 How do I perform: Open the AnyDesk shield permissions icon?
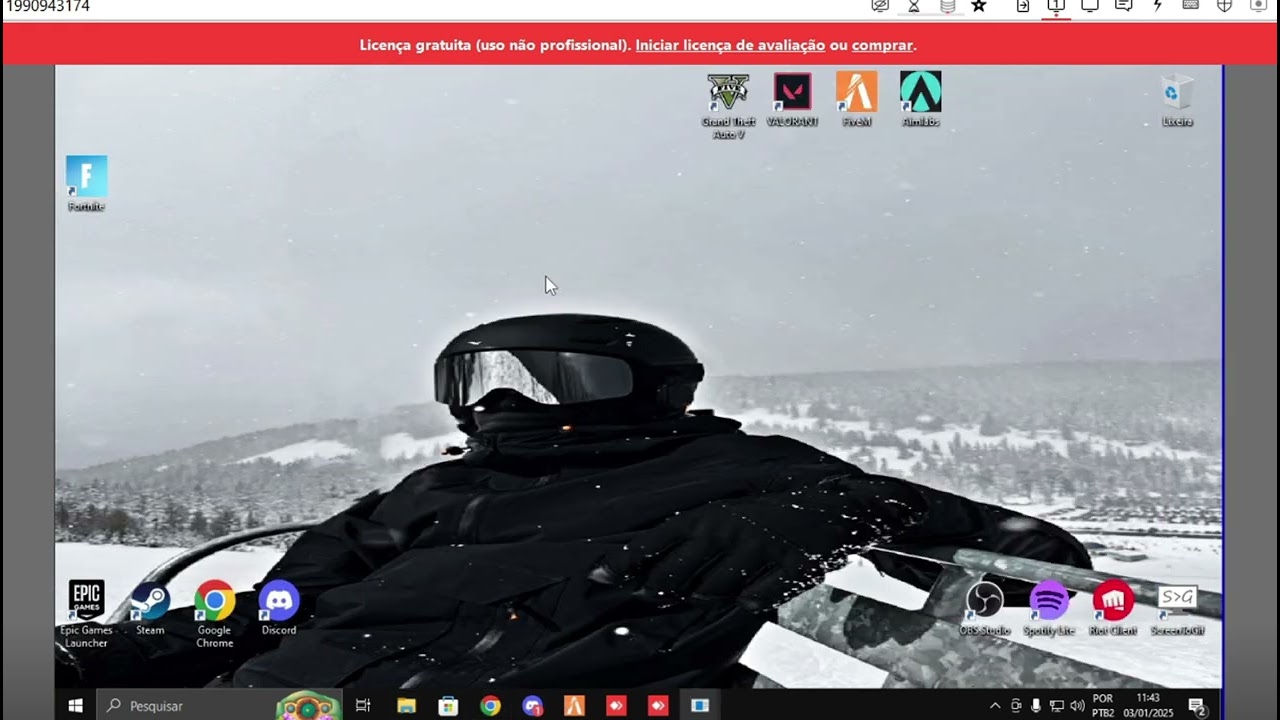[x=1224, y=6]
